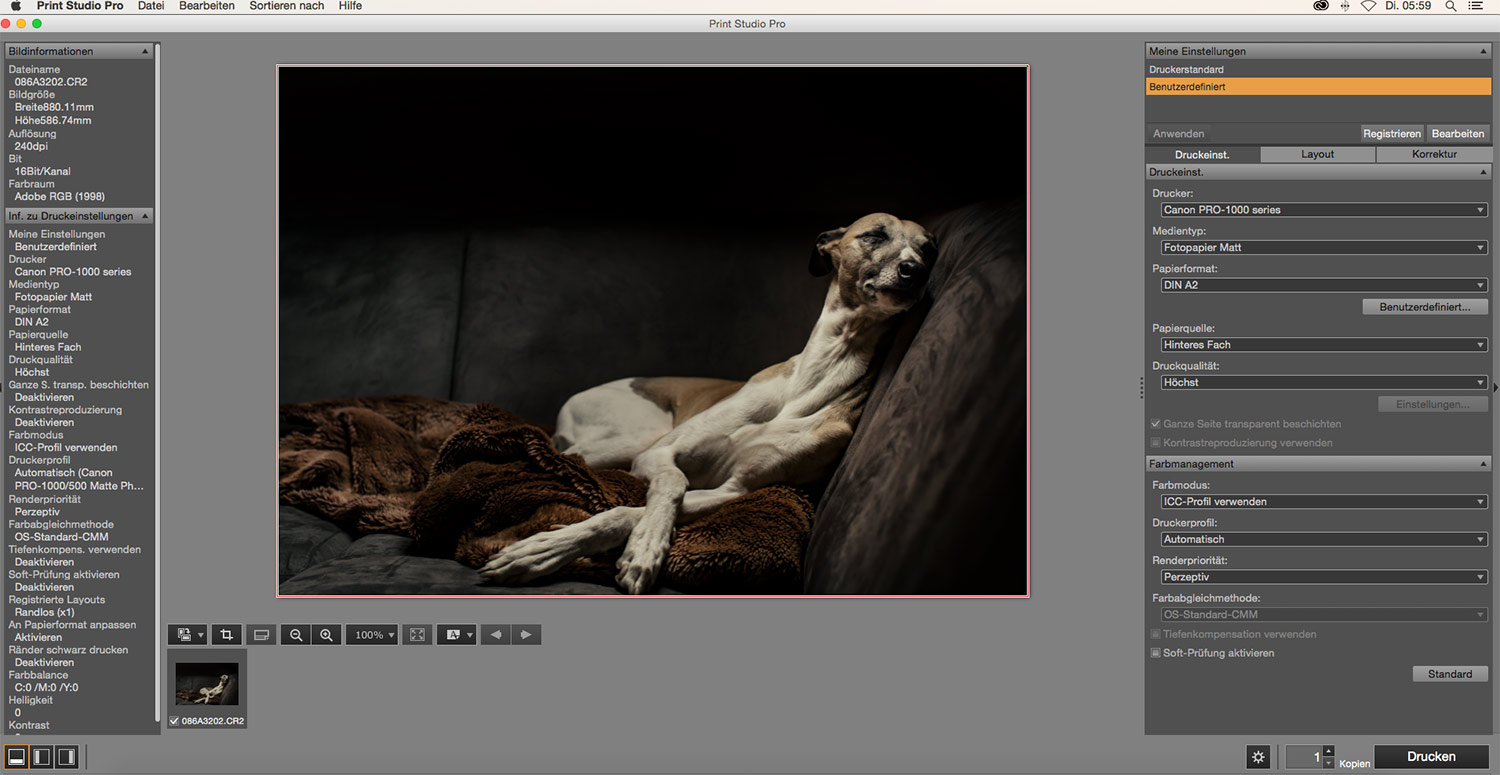Show the thumbnail strip at bottom layout icon
This screenshot has height=775, width=1500.
point(17,757)
